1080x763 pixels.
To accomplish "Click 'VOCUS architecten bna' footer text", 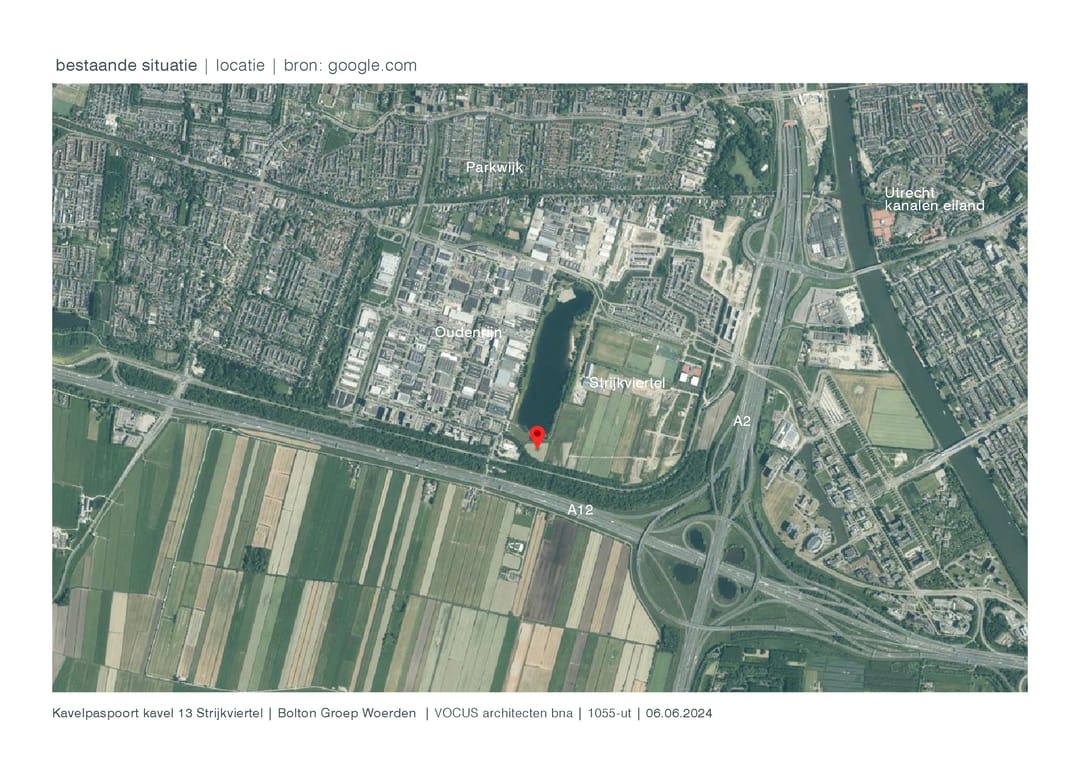I will [x=503, y=713].
